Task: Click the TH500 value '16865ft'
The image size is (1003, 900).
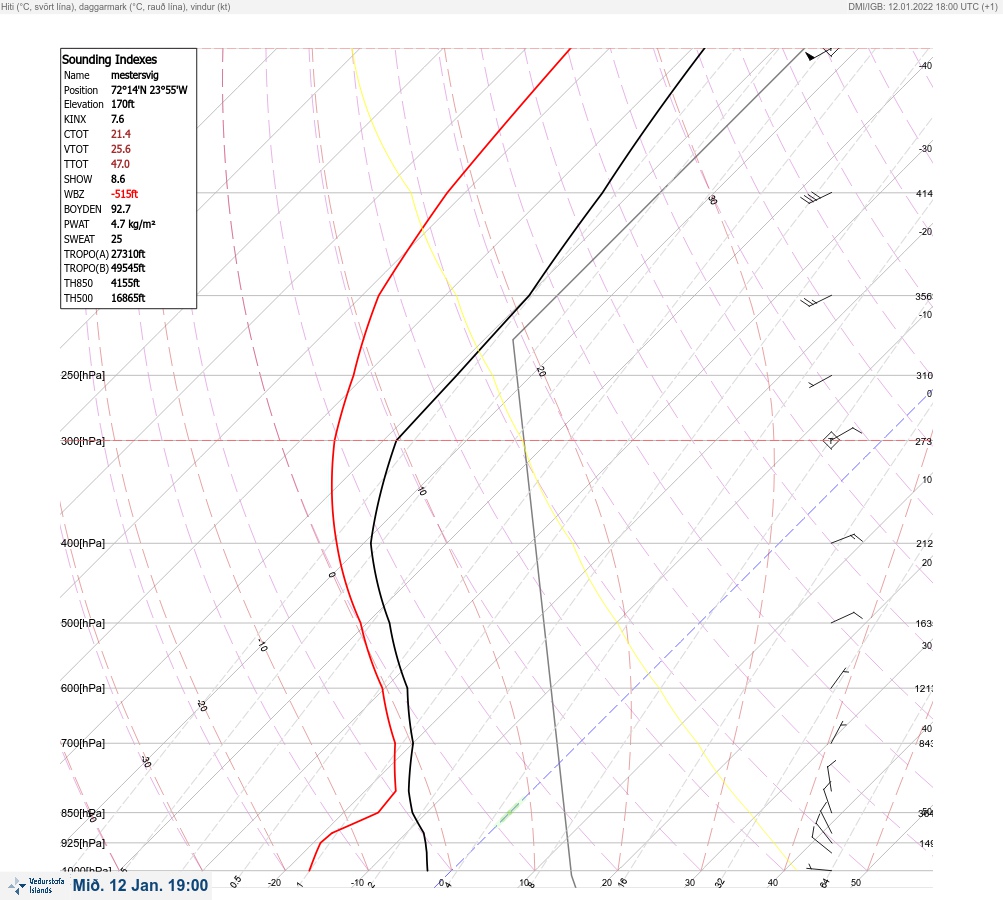Action: (x=128, y=298)
